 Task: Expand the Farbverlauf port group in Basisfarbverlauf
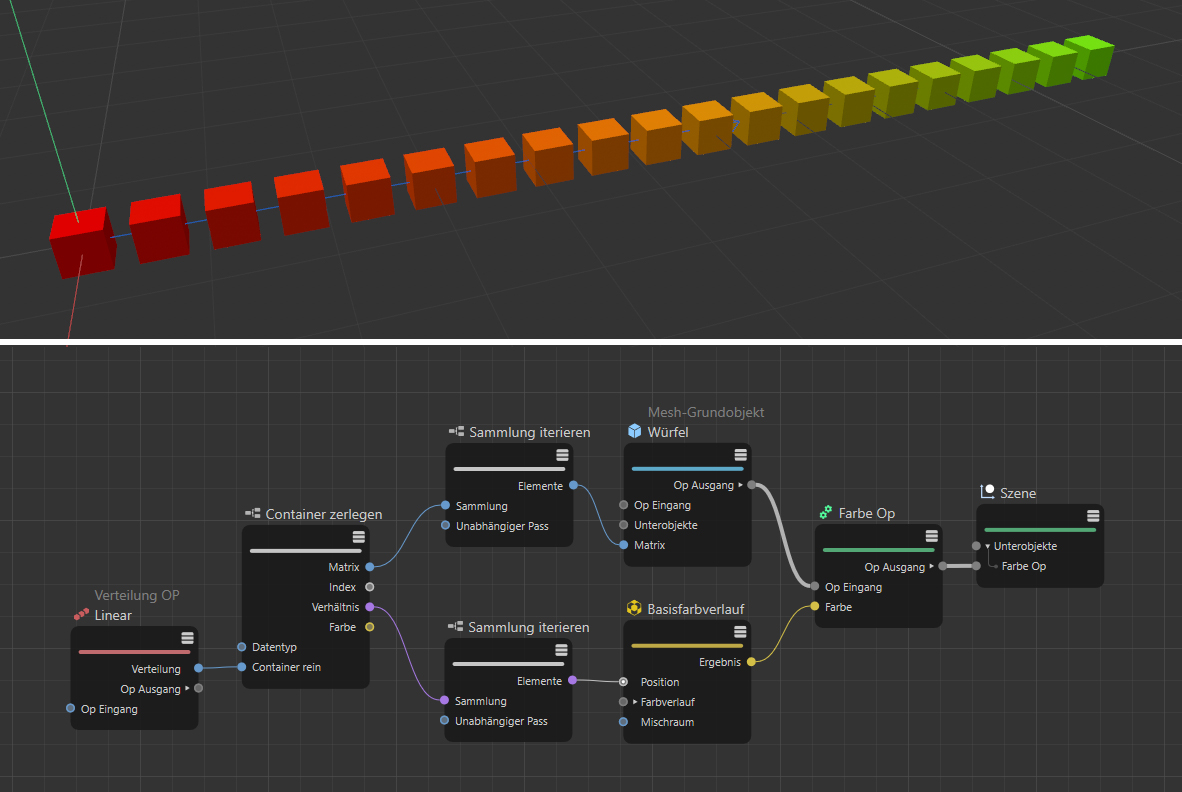pos(635,702)
